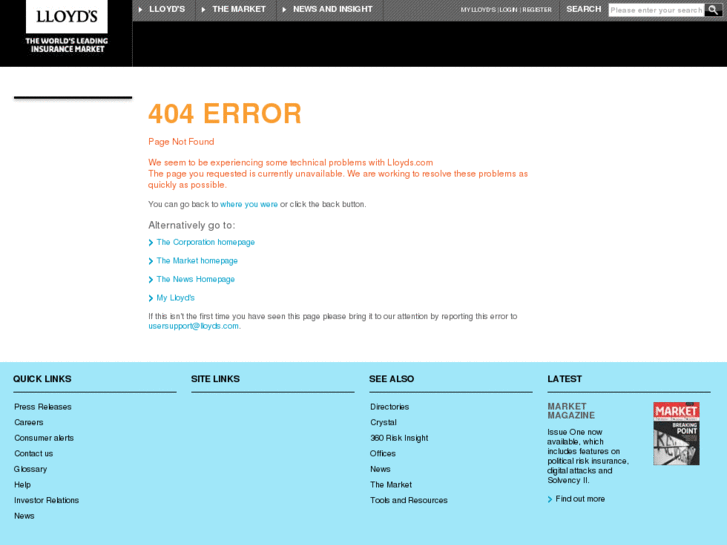Click the SEARCH label in header
The height and width of the screenshot is (545, 727).
[583, 9]
